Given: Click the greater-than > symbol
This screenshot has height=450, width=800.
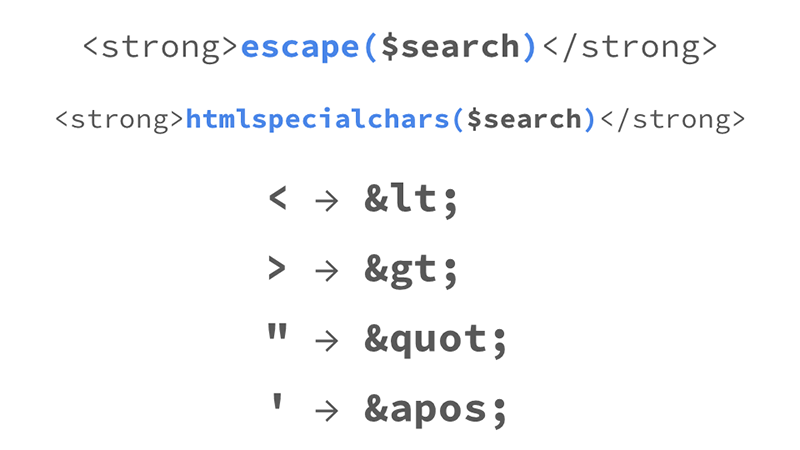Looking at the screenshot, I should 278,269.
